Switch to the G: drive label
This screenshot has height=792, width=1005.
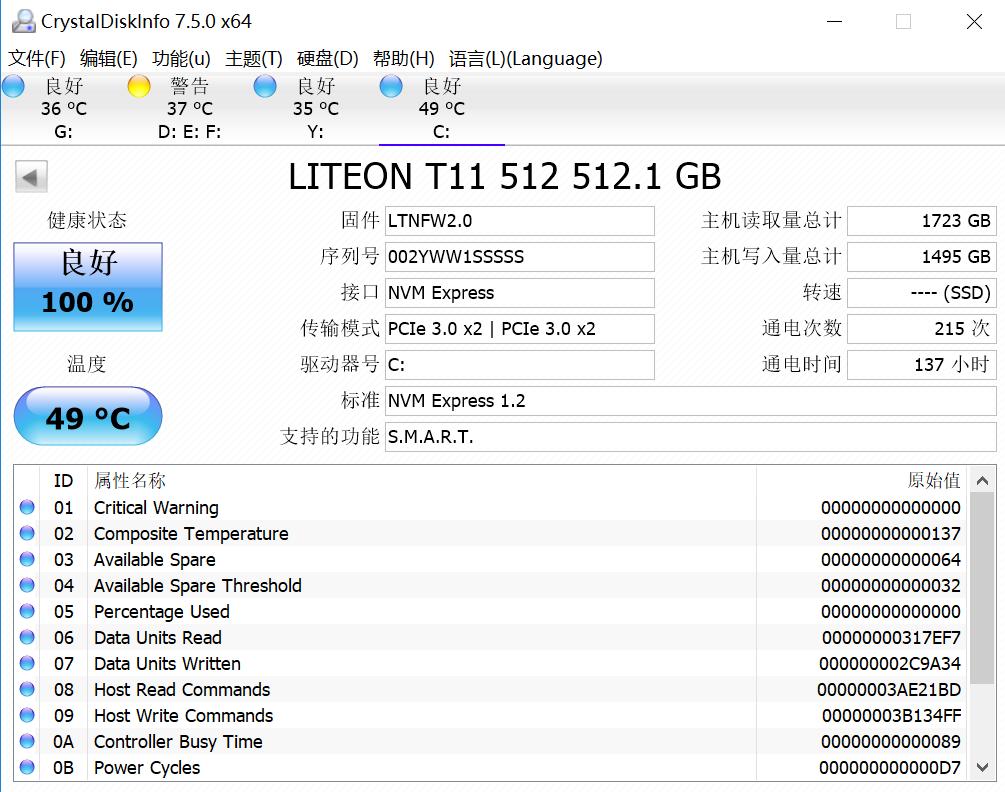point(63,132)
